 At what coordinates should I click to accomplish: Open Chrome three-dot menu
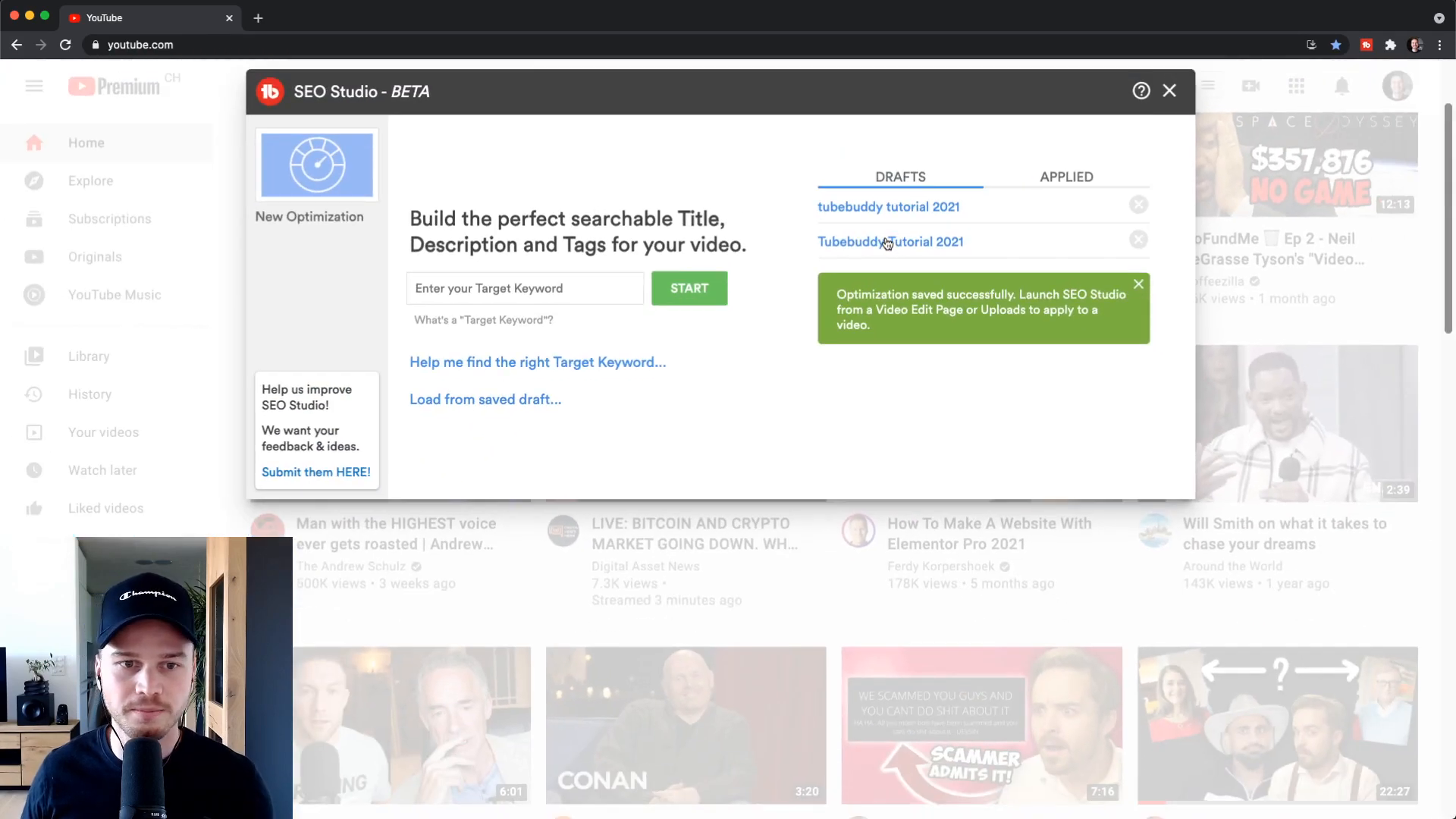1439,45
